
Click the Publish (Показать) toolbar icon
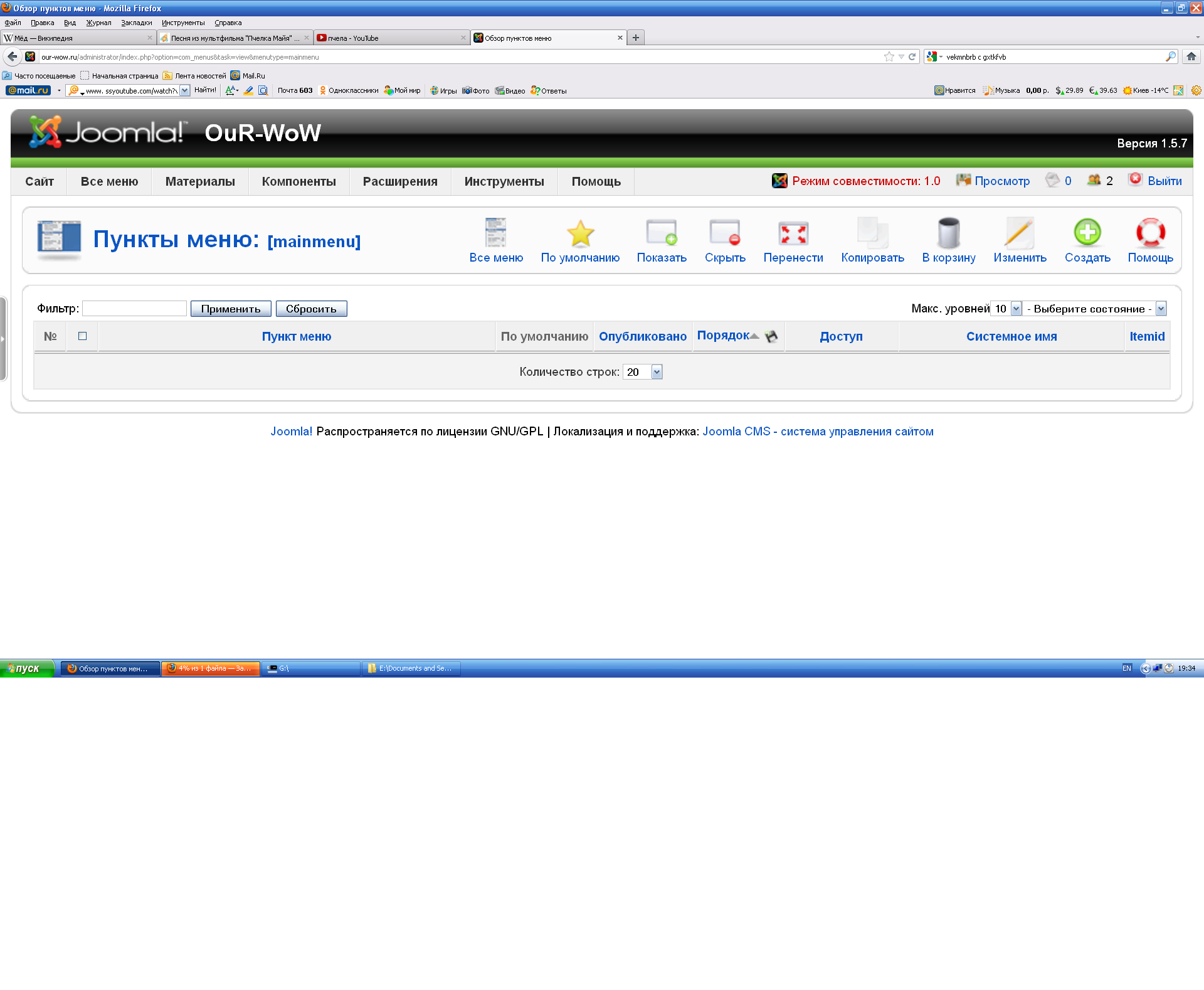coord(661,233)
